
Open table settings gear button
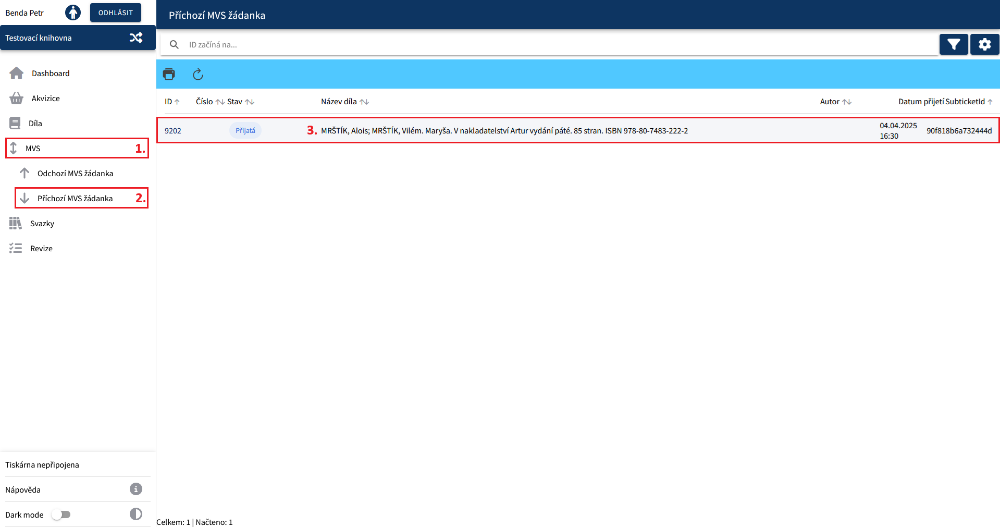985,44
